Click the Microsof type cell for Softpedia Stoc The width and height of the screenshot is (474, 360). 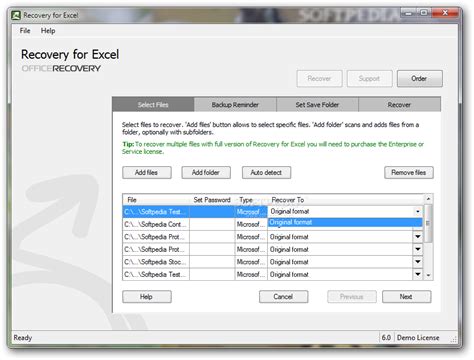tap(251, 262)
